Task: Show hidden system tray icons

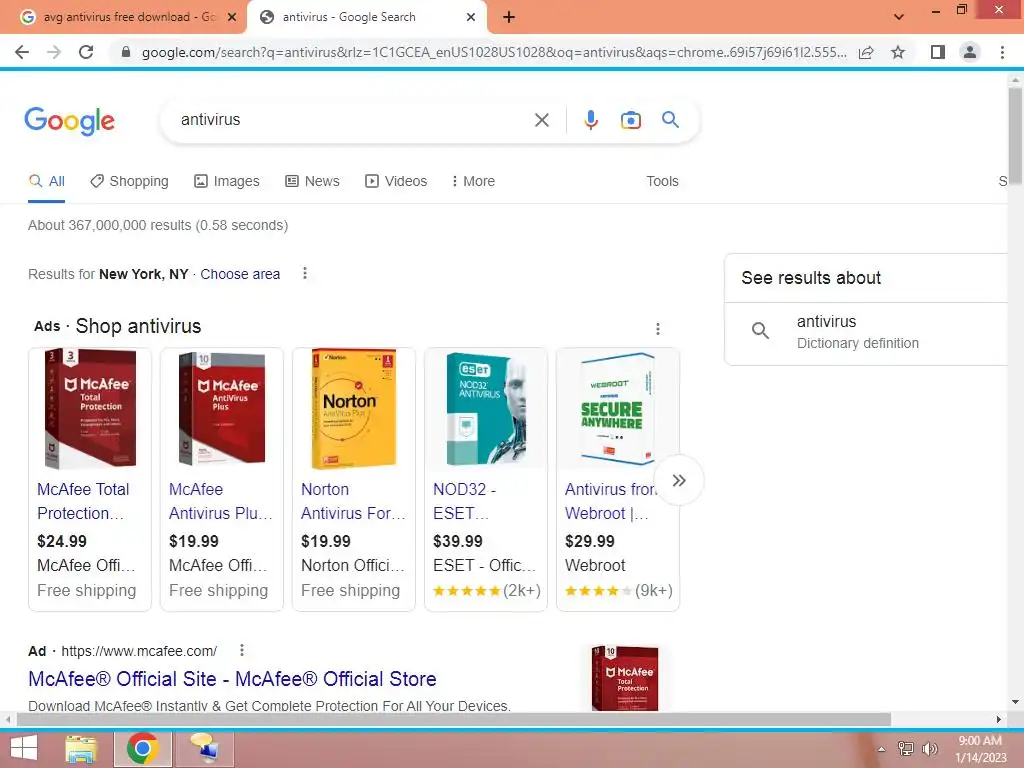Action: coord(882,748)
